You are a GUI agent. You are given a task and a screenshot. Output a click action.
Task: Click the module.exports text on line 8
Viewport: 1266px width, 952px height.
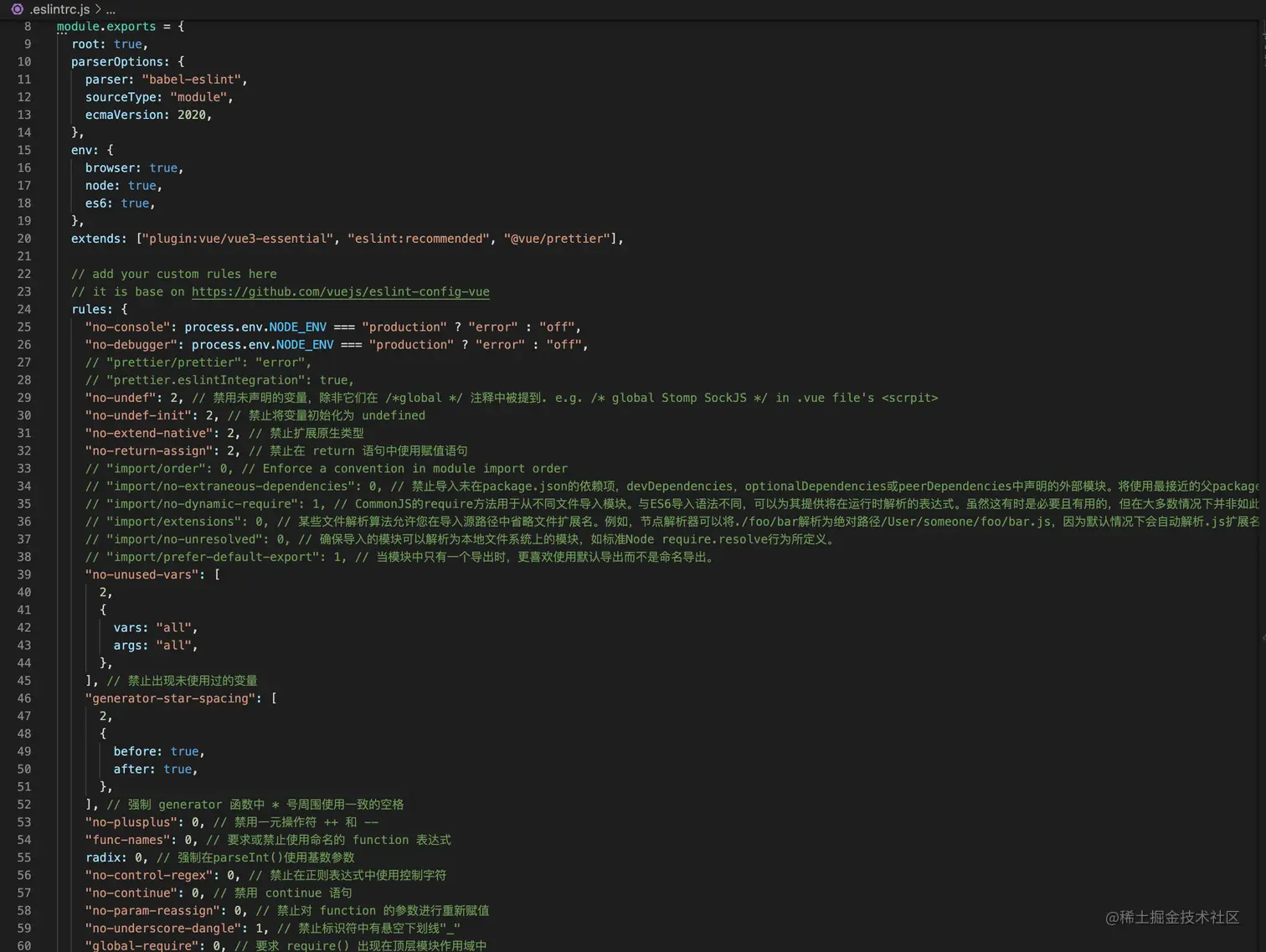coord(106,27)
